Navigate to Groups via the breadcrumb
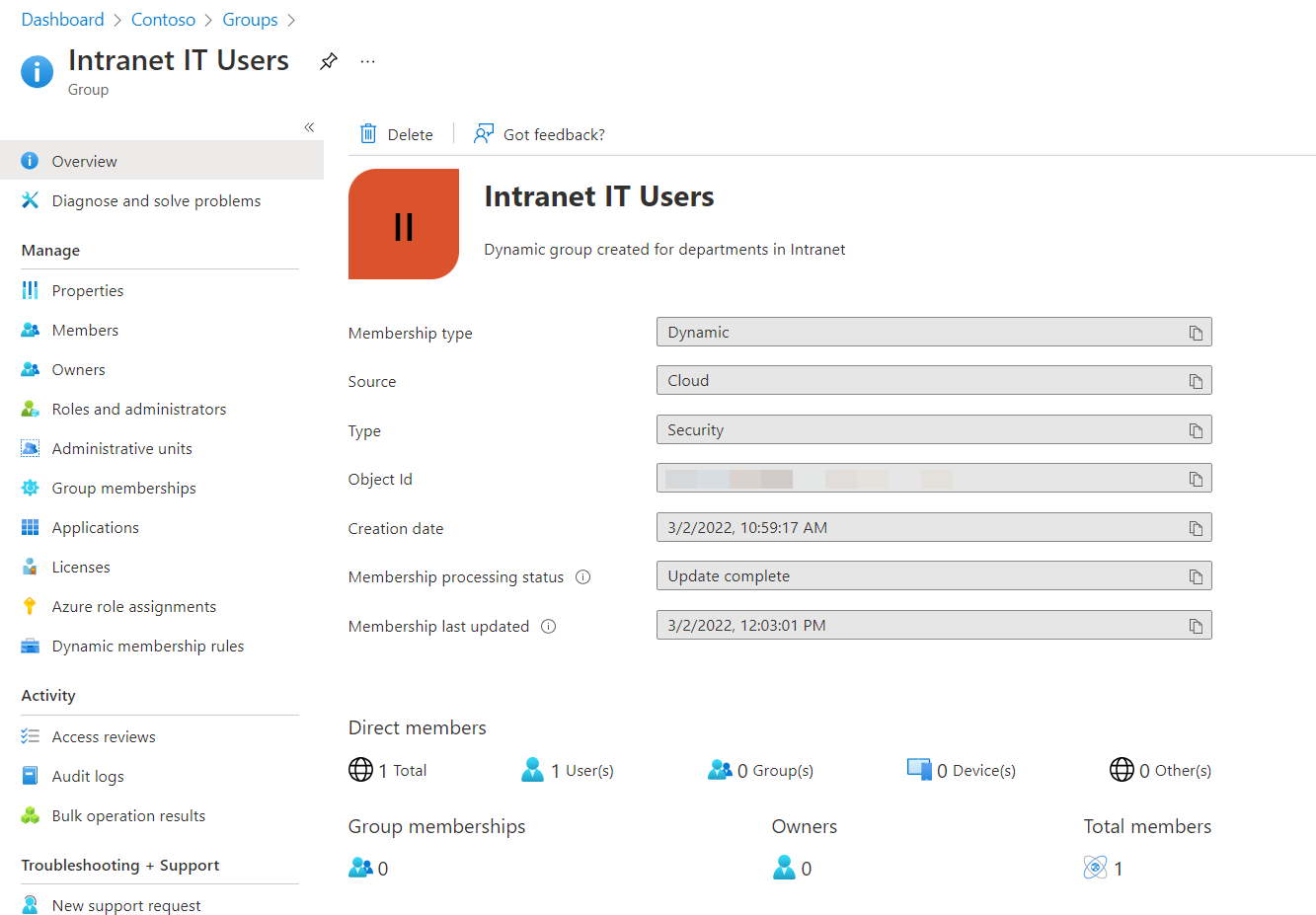Screen dimensions: 1316x915 click(x=250, y=19)
